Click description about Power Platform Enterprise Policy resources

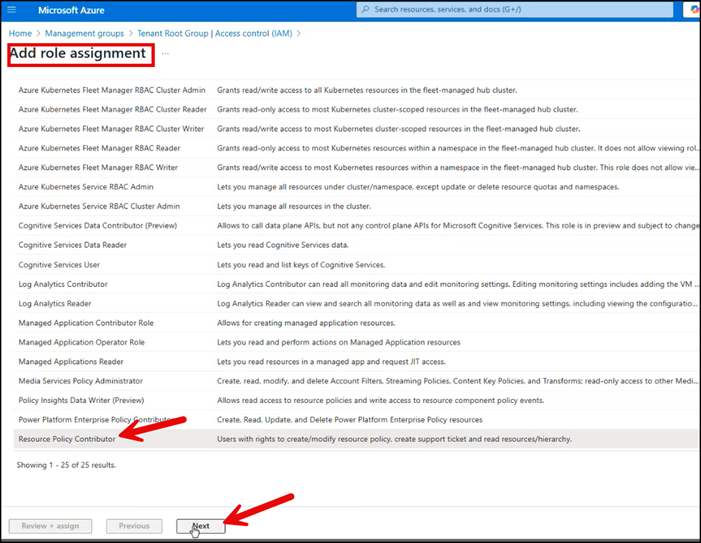tap(350, 420)
